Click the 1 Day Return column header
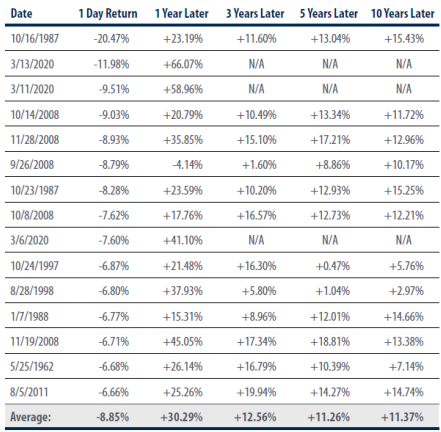 pyautogui.click(x=108, y=14)
